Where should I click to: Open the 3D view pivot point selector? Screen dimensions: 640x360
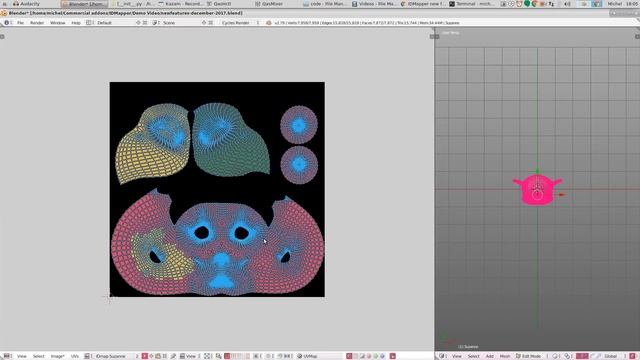pos(568,356)
